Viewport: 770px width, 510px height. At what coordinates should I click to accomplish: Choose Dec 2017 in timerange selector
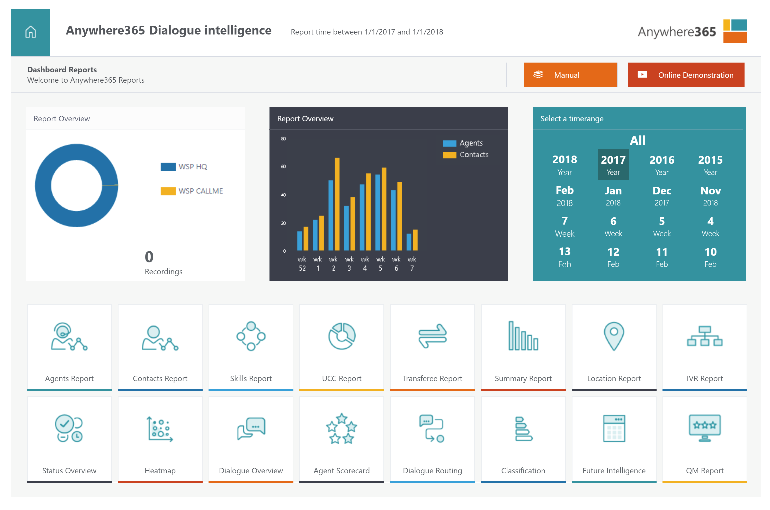point(662,195)
